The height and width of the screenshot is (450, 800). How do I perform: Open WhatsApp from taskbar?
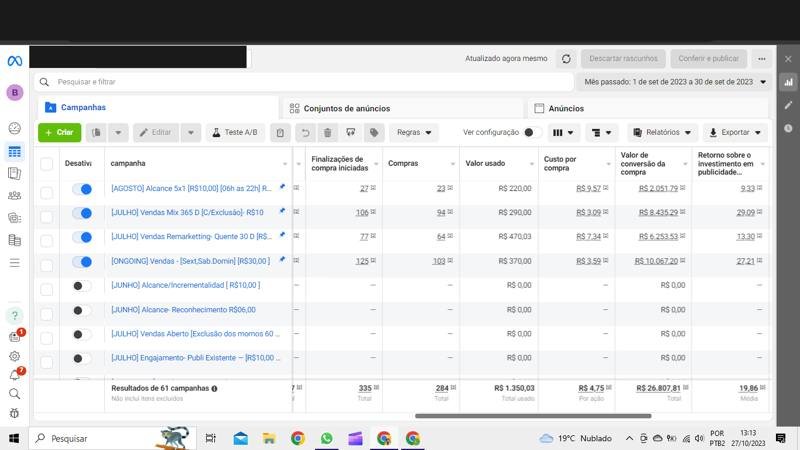[x=327, y=438]
